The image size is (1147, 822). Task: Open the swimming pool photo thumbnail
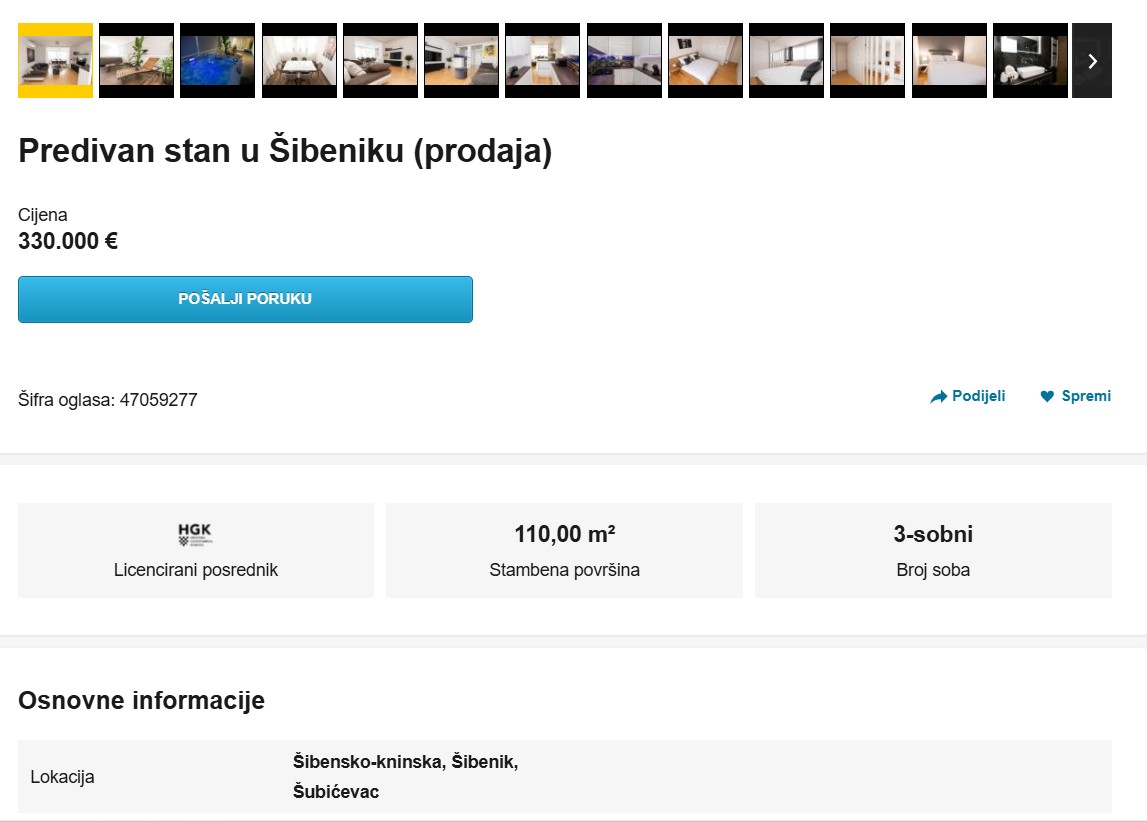tap(217, 60)
